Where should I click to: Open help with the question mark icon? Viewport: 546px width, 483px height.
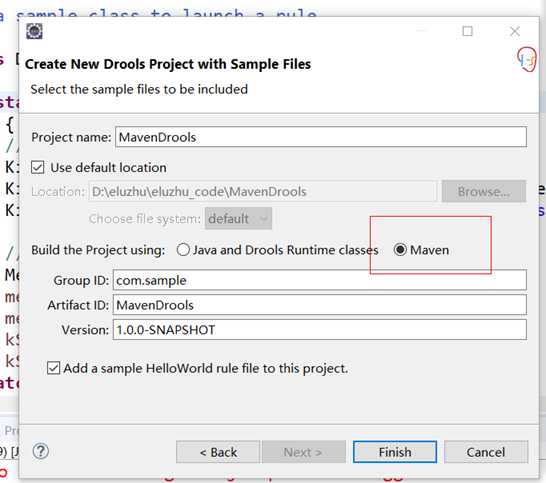(x=41, y=451)
